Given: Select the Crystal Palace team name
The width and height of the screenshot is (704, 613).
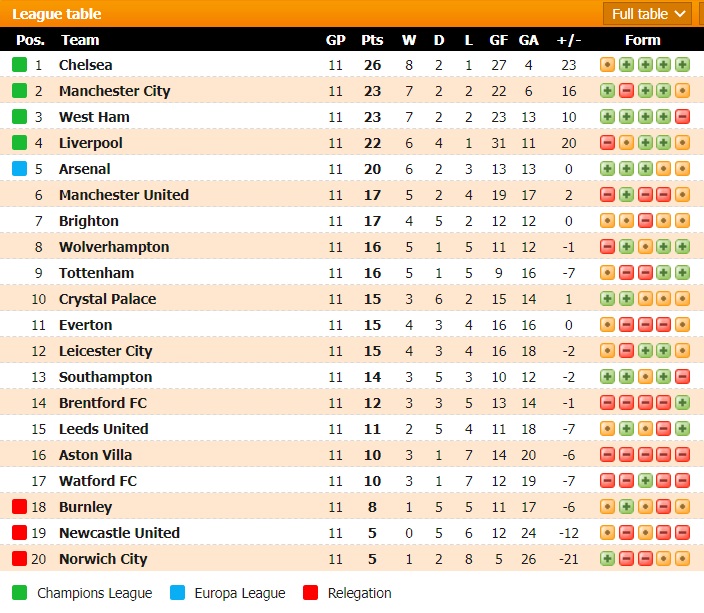Looking at the screenshot, I should 107,299.
